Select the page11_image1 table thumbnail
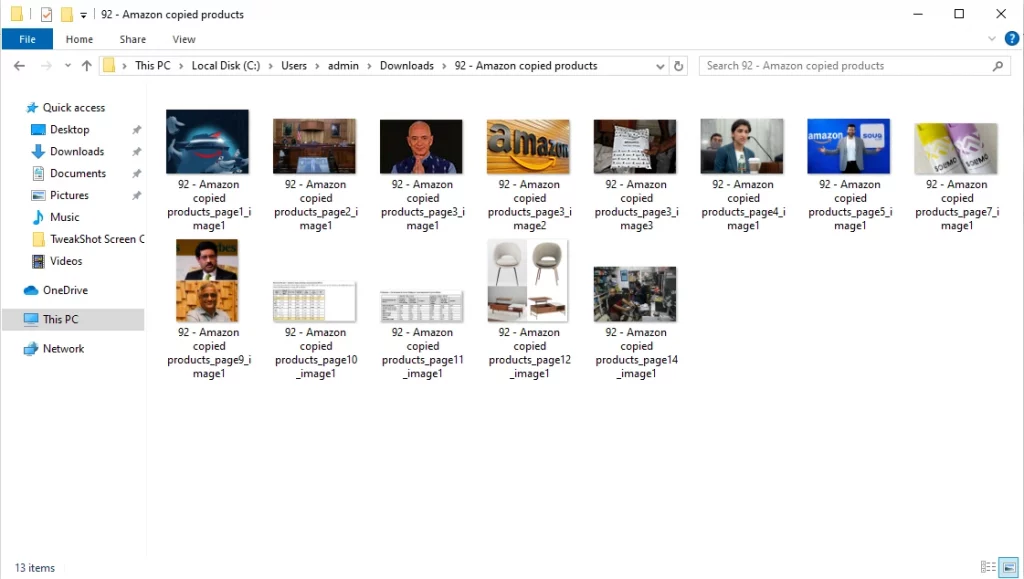 pos(421,306)
